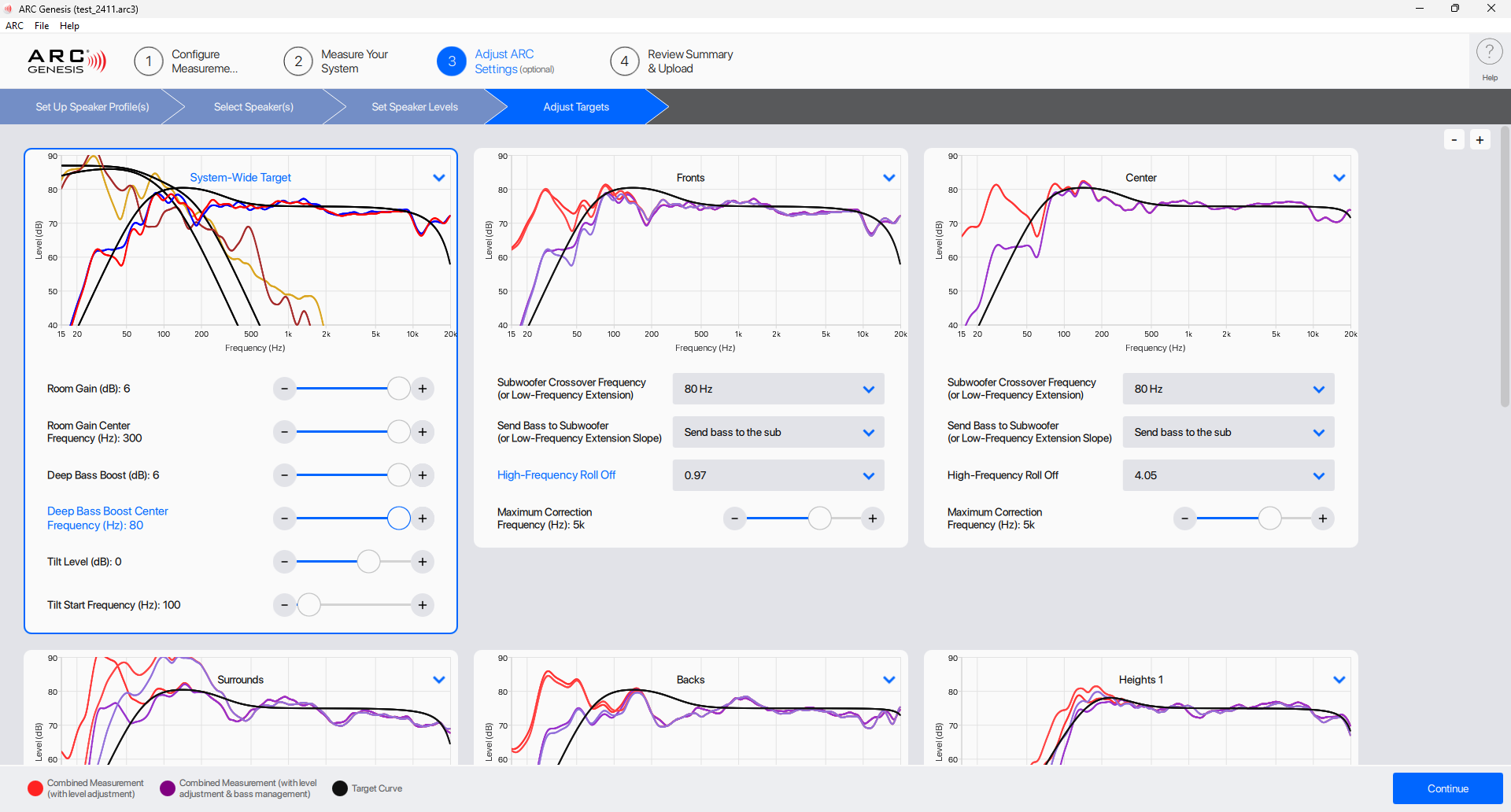Open Center High-Frequency Roll Off dropdown
This screenshot has height=812, width=1511.
pos(1228,475)
